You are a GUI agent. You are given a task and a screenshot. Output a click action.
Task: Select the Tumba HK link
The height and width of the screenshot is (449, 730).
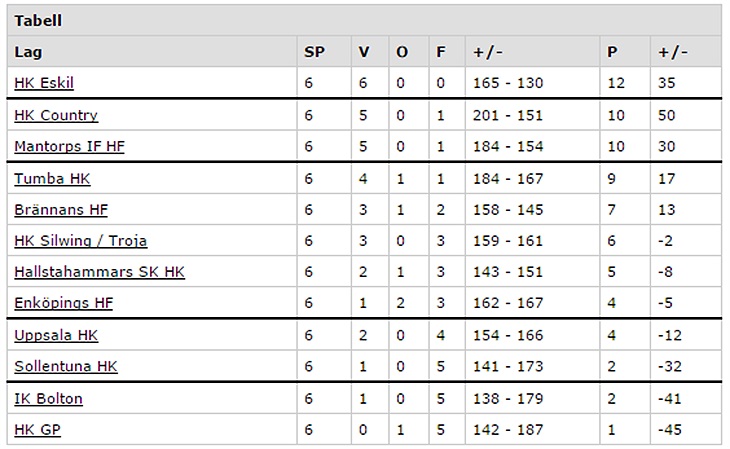(52, 178)
